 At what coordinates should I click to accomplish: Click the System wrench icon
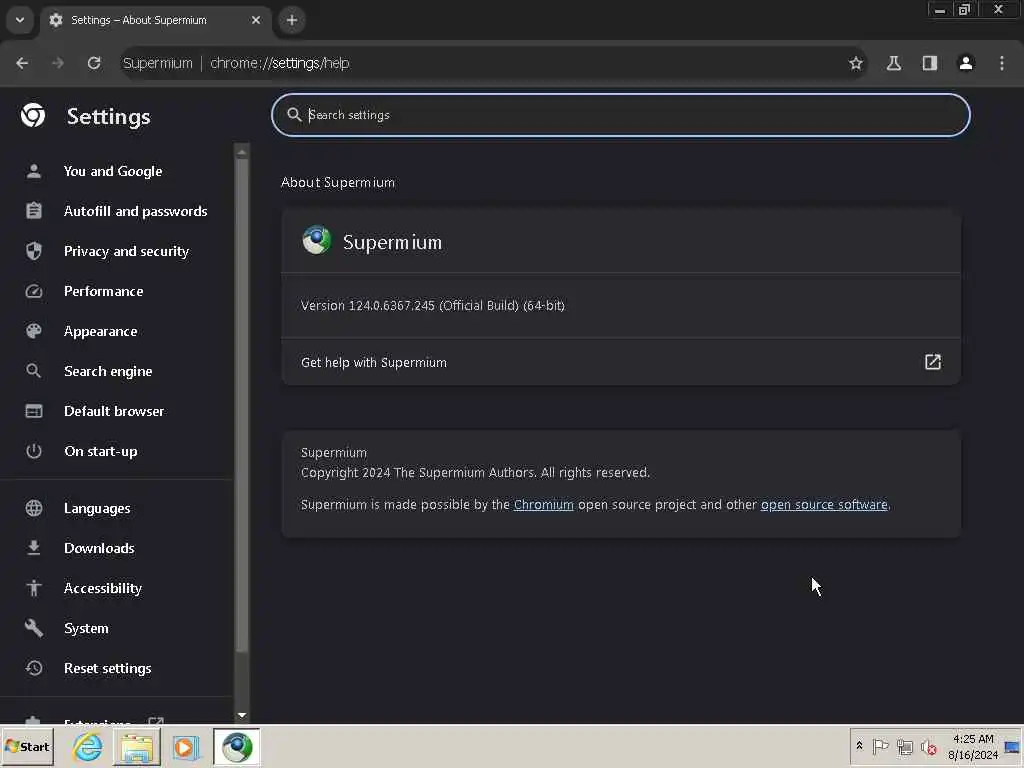(34, 628)
